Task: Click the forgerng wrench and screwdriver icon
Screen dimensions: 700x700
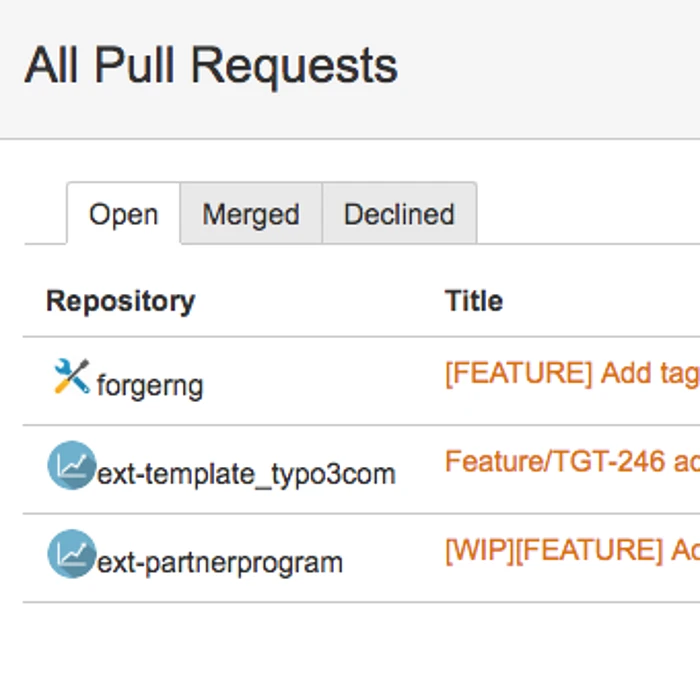Action: [x=71, y=377]
